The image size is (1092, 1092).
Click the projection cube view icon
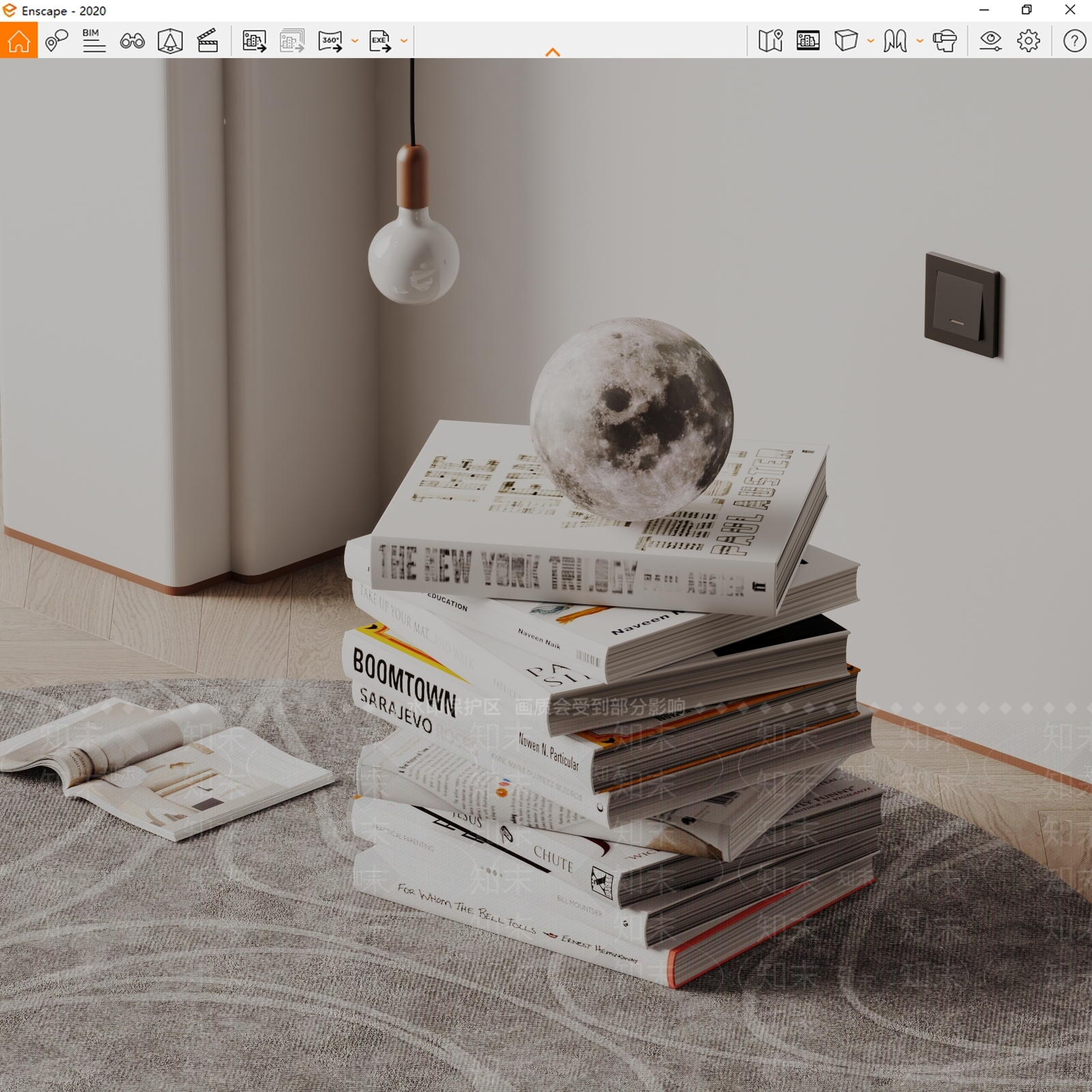tap(846, 41)
